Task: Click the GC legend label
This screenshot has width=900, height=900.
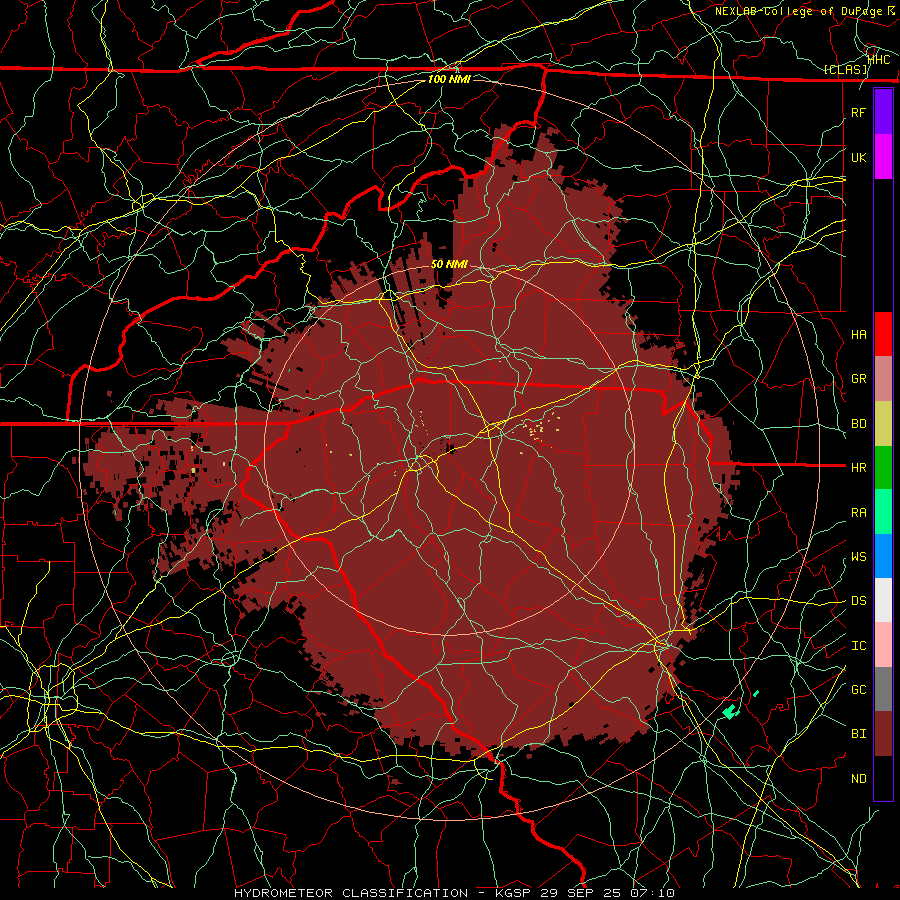Action: click(859, 690)
